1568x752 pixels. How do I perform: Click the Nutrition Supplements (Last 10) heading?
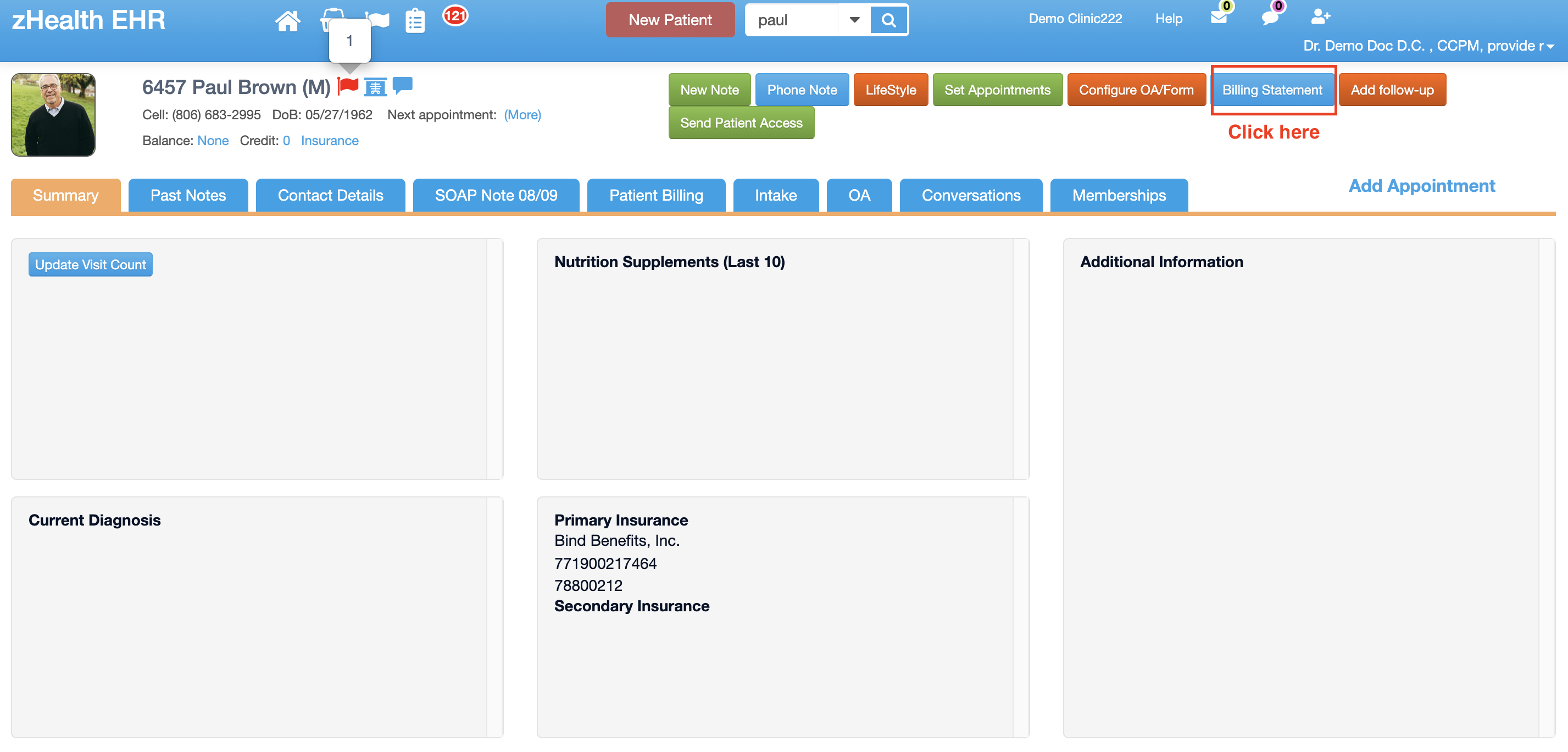(670, 262)
